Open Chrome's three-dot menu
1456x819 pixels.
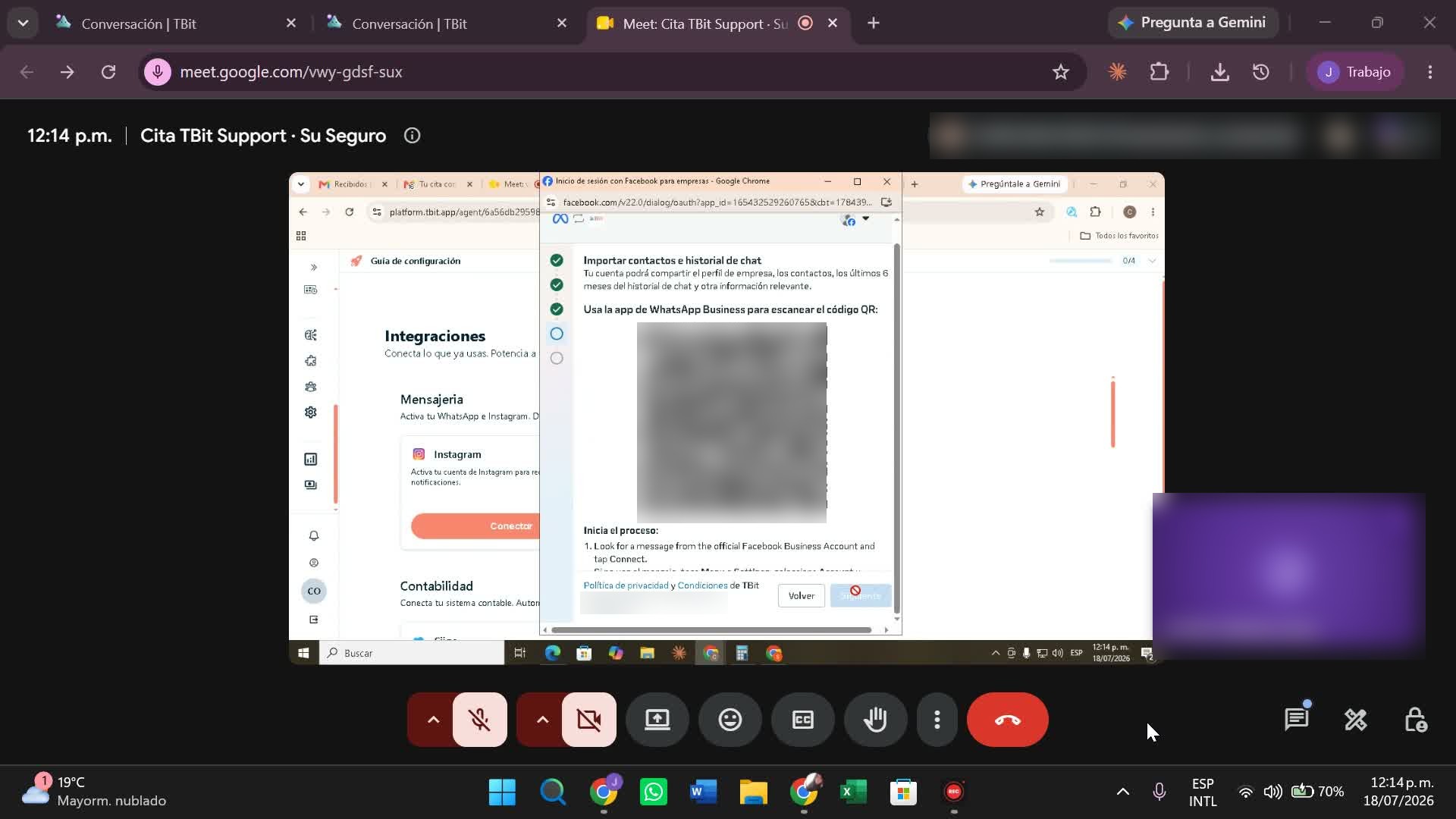click(1430, 72)
